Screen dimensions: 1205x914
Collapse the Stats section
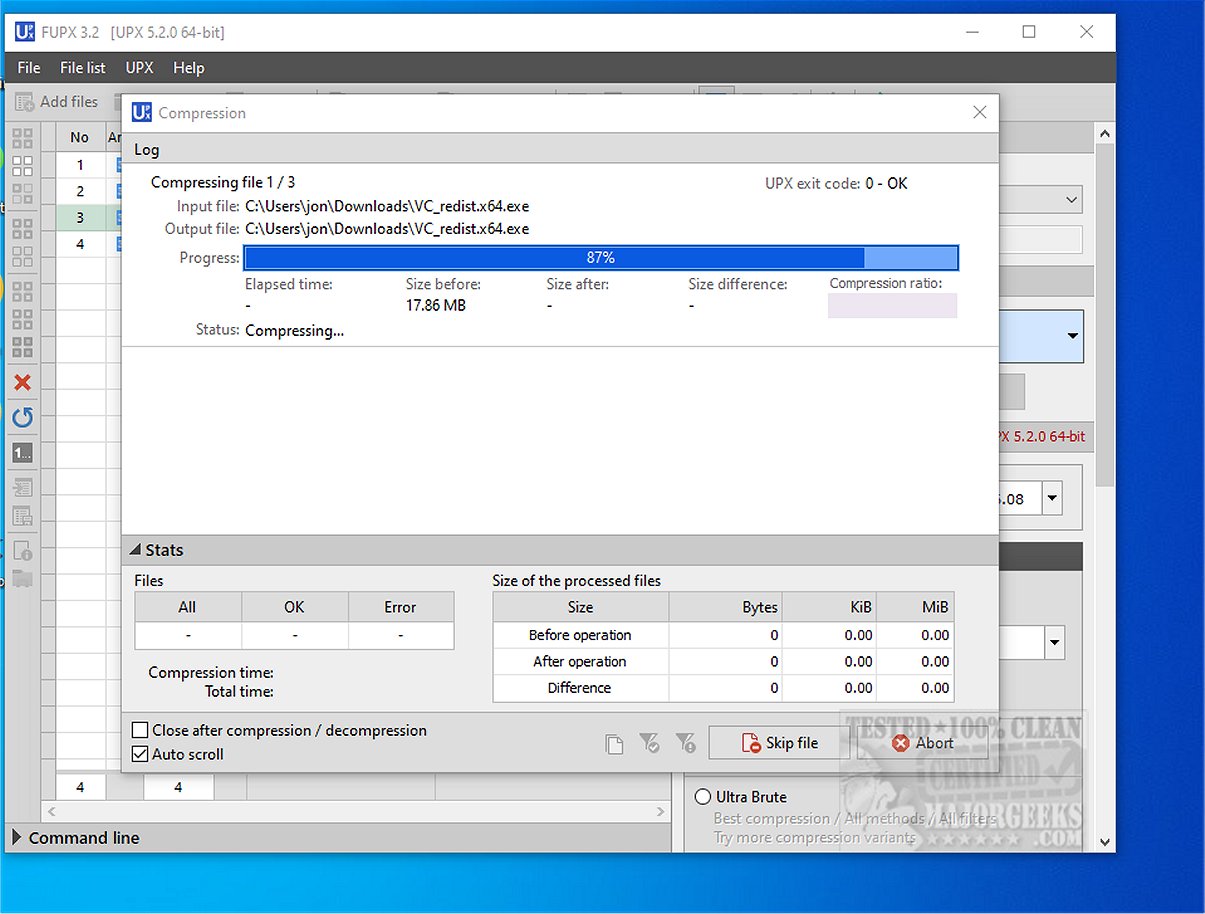point(135,550)
